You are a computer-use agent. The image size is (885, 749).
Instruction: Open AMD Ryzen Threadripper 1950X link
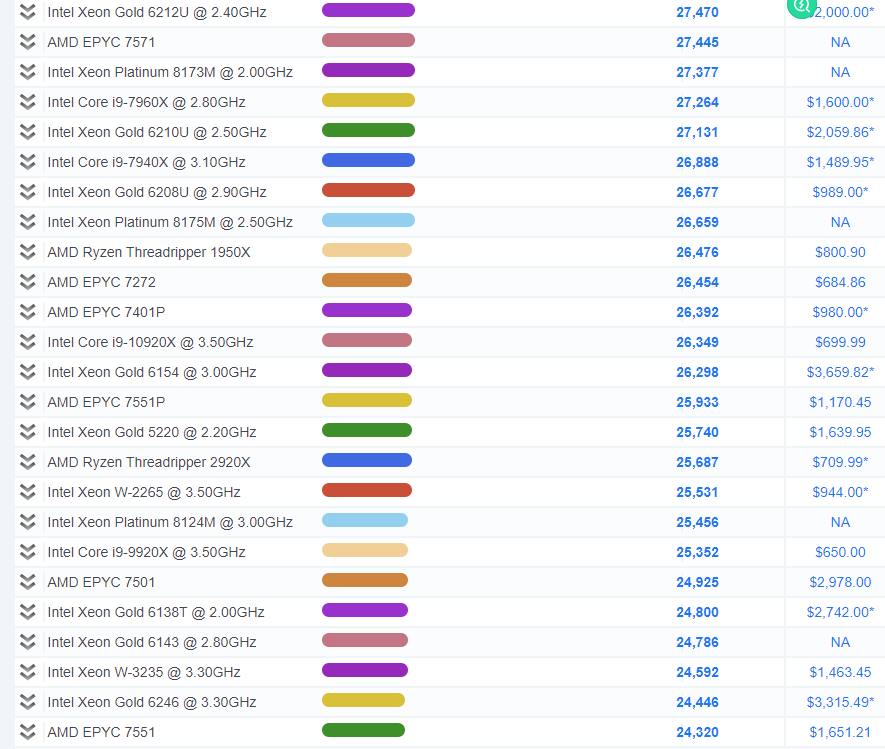149,252
